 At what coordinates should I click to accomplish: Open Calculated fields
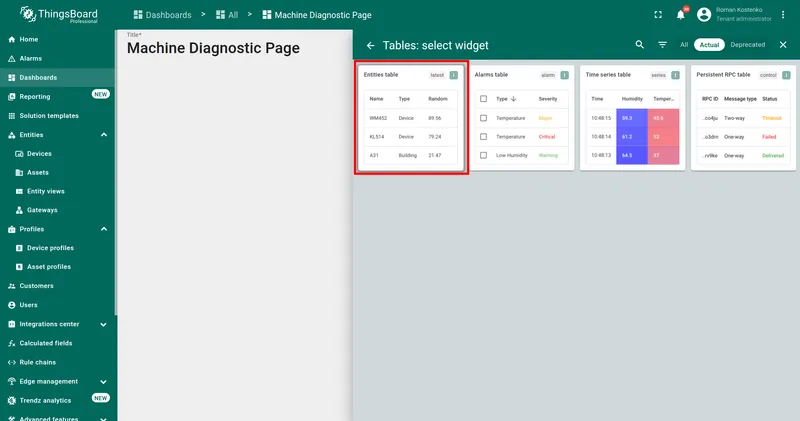(57, 343)
